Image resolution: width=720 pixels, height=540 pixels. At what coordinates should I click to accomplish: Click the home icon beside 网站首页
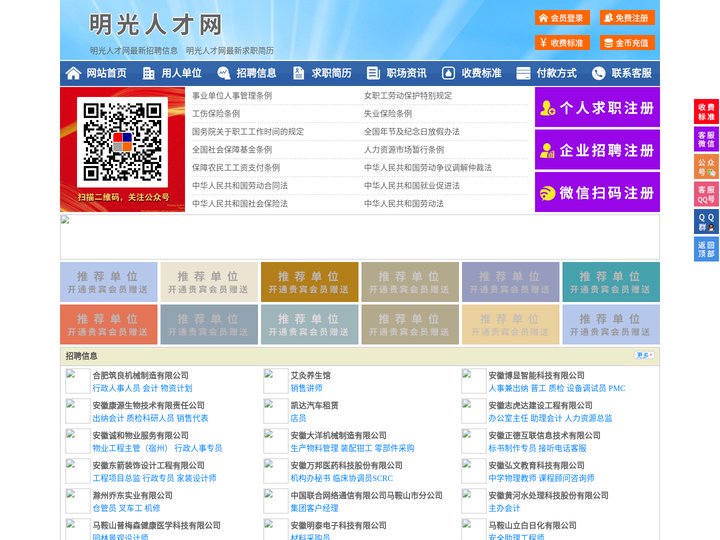pos(73,73)
